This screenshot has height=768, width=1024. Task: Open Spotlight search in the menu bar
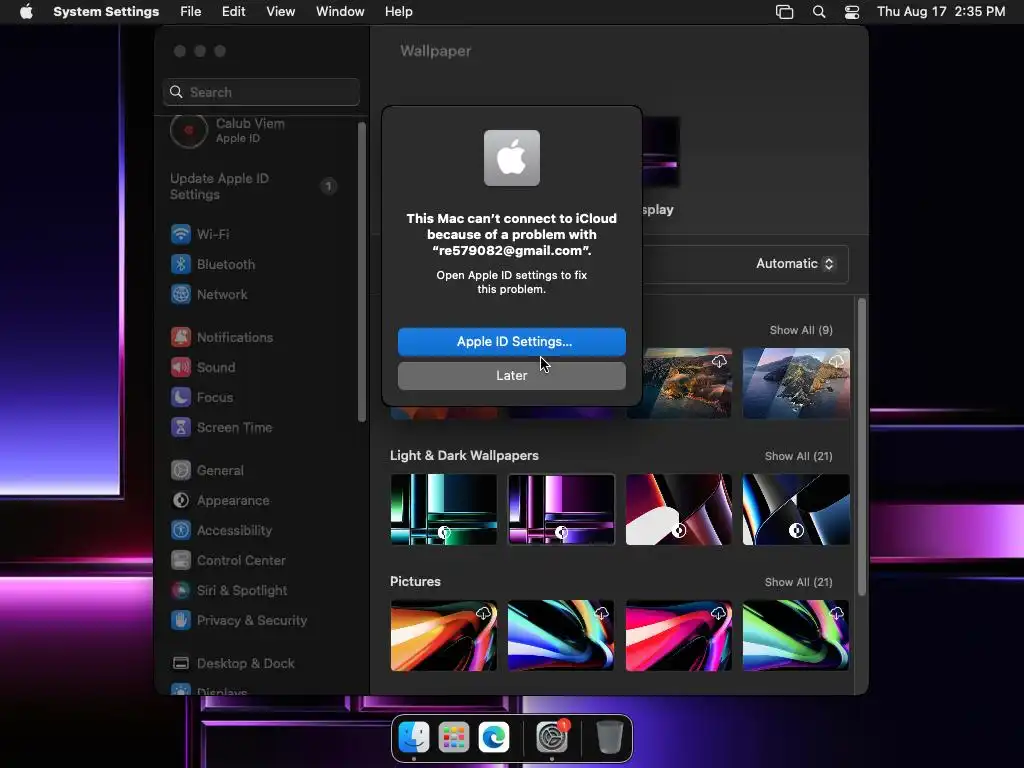pyautogui.click(x=819, y=12)
